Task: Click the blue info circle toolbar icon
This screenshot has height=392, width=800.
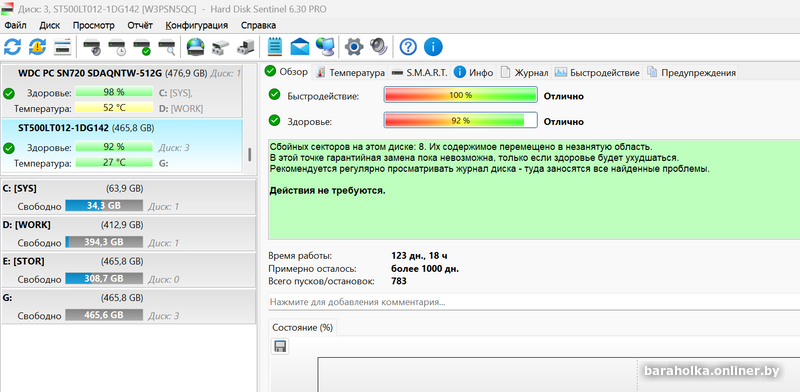Action: click(433, 47)
